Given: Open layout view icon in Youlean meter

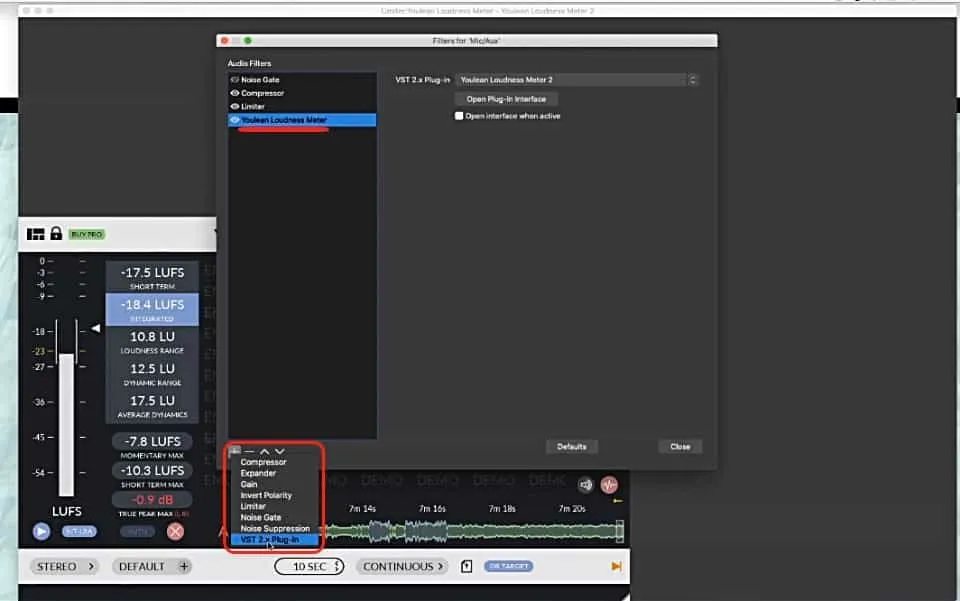Looking at the screenshot, I should pos(36,234).
